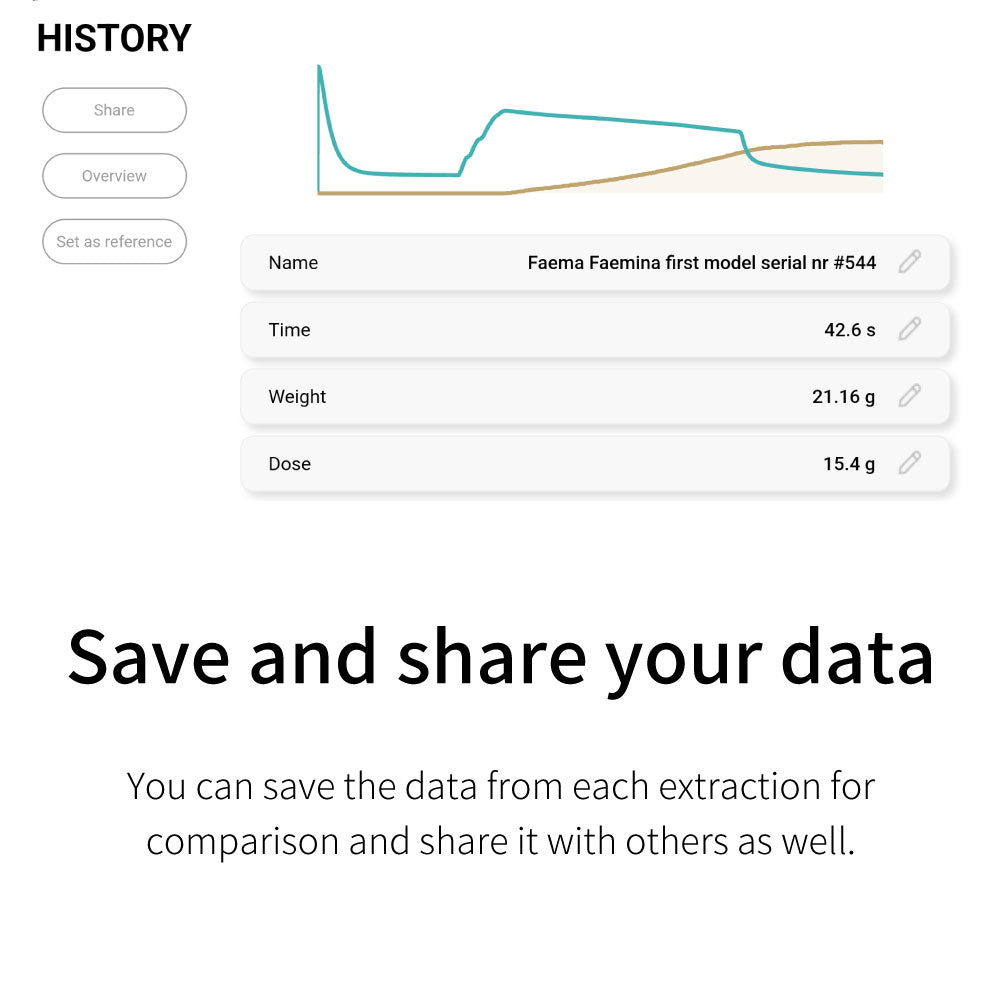Click the "Save and share your data" headline

click(500, 657)
